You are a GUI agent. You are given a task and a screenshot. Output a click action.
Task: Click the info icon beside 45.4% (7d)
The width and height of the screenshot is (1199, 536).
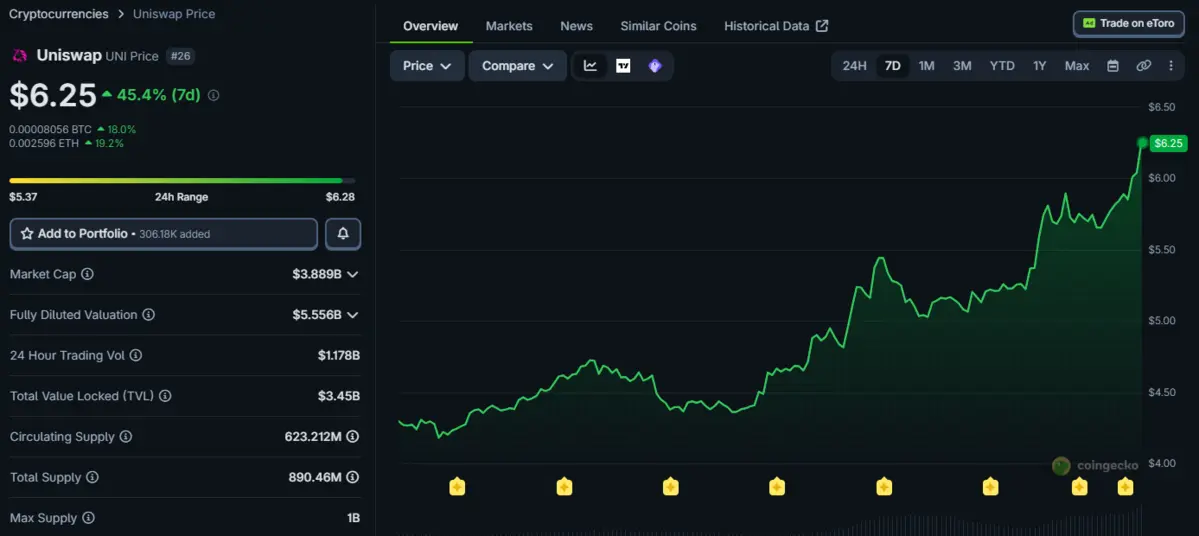point(213,96)
